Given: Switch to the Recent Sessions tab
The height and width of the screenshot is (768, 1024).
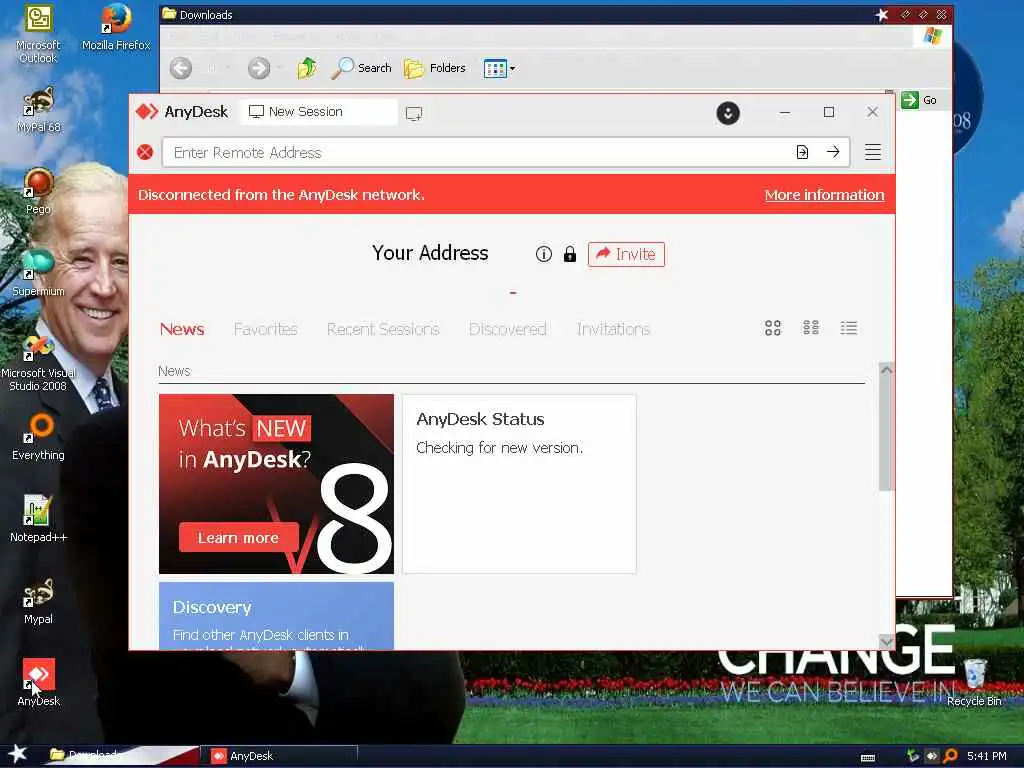Looking at the screenshot, I should pos(383,329).
